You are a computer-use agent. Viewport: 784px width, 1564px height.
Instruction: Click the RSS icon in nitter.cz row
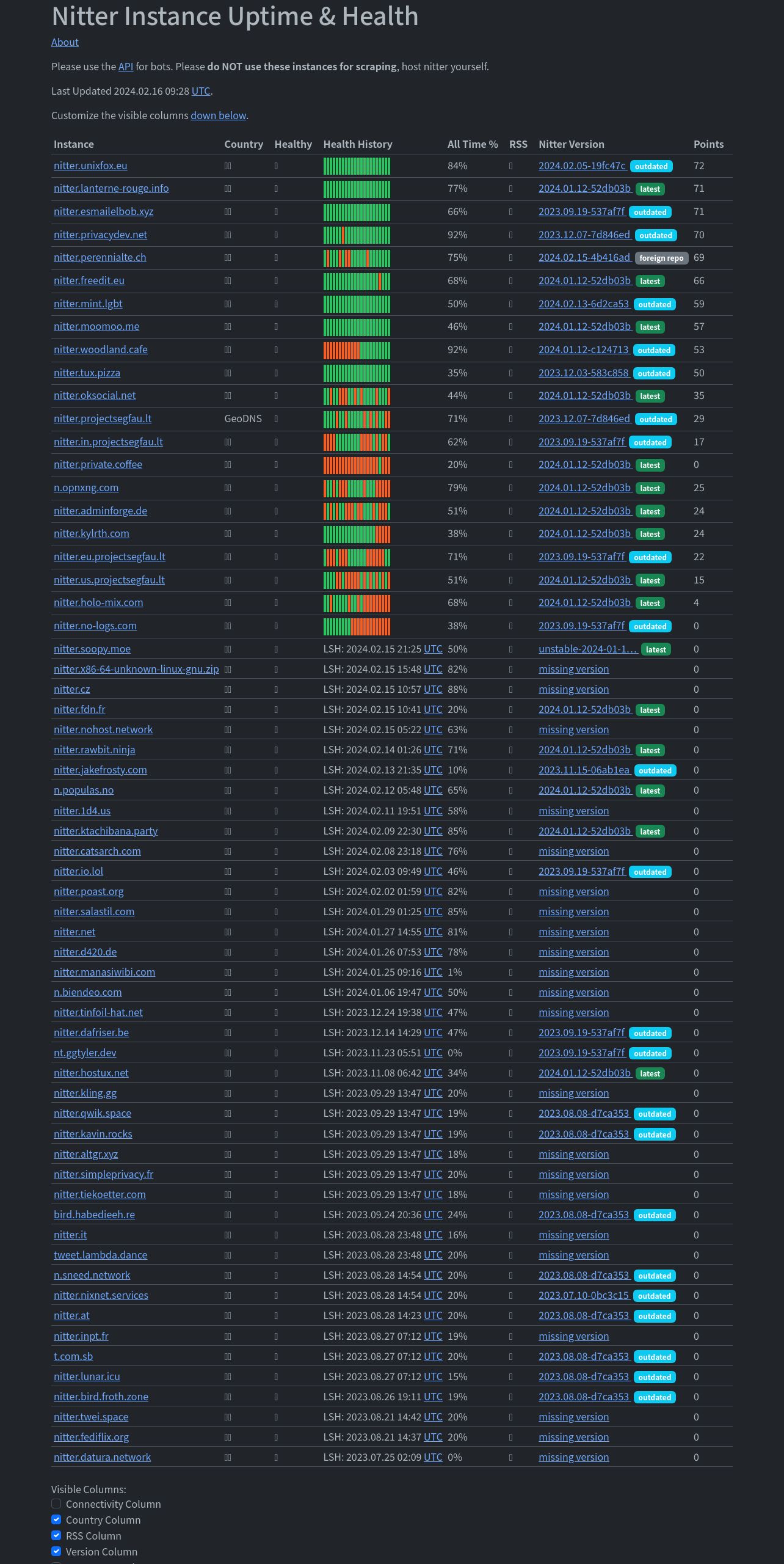511,690
